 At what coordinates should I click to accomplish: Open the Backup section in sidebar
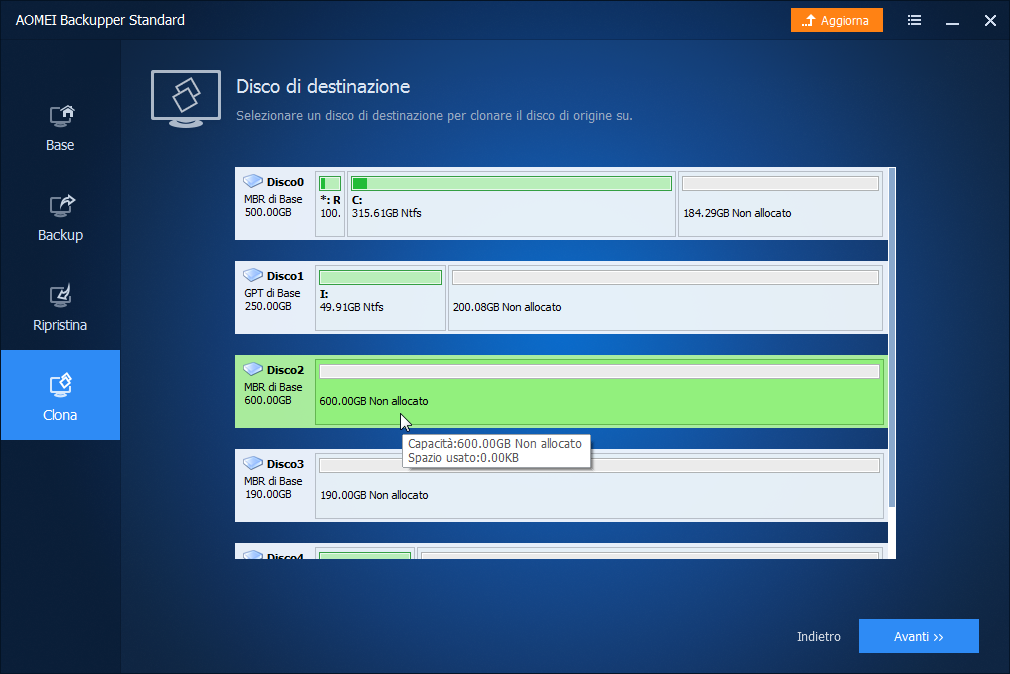click(x=60, y=218)
